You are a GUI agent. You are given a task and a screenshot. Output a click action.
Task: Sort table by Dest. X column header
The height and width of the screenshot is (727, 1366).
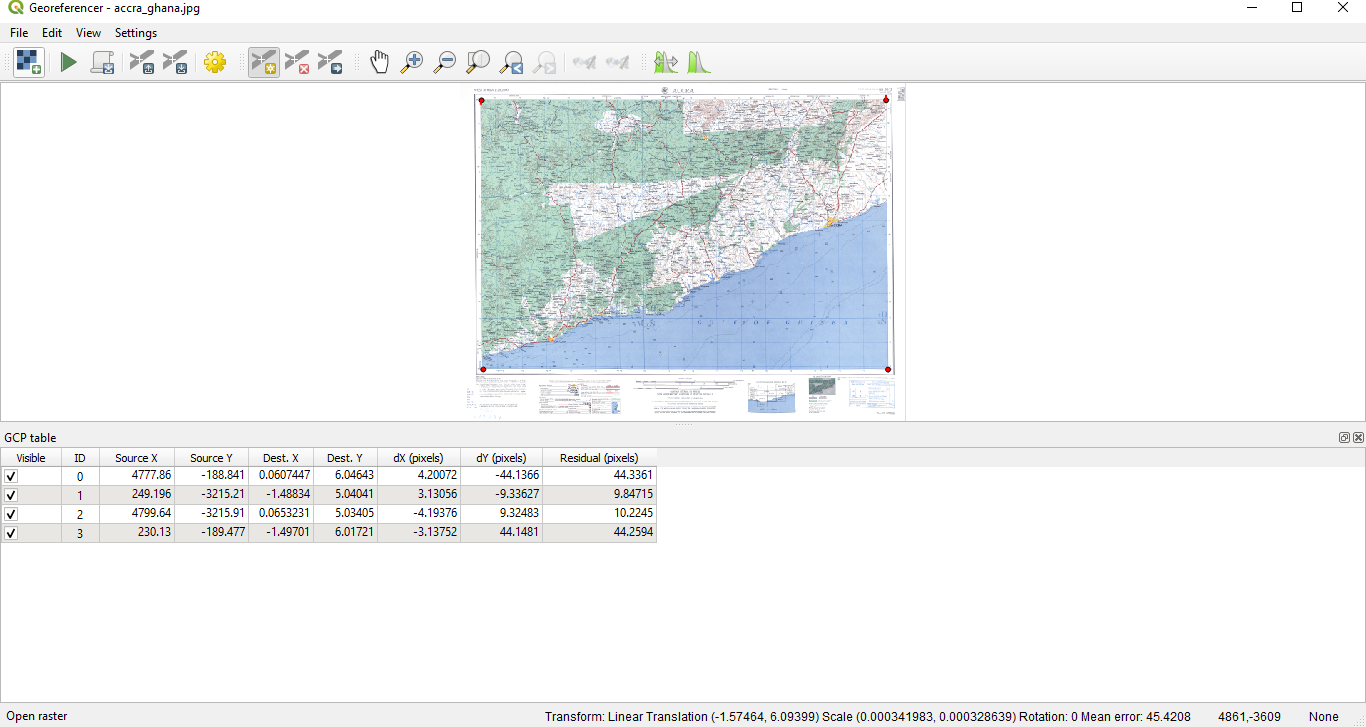(x=281, y=458)
